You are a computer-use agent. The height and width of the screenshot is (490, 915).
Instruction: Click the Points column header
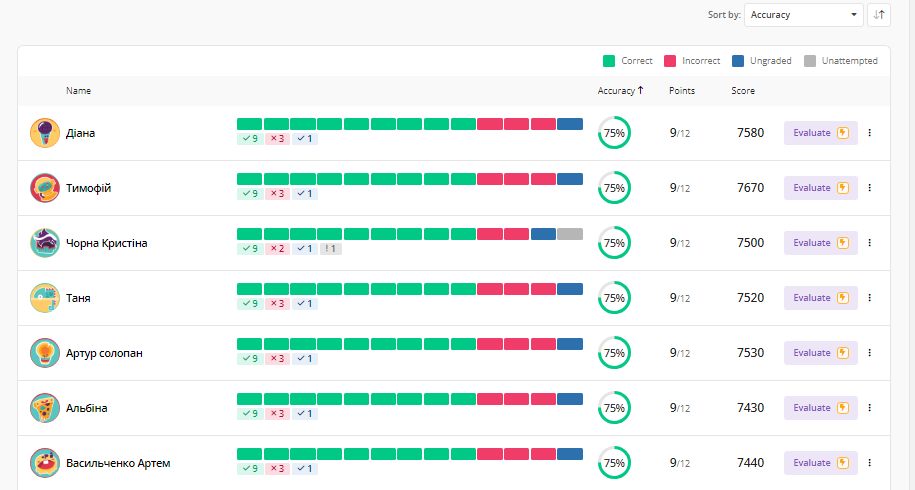(x=682, y=91)
